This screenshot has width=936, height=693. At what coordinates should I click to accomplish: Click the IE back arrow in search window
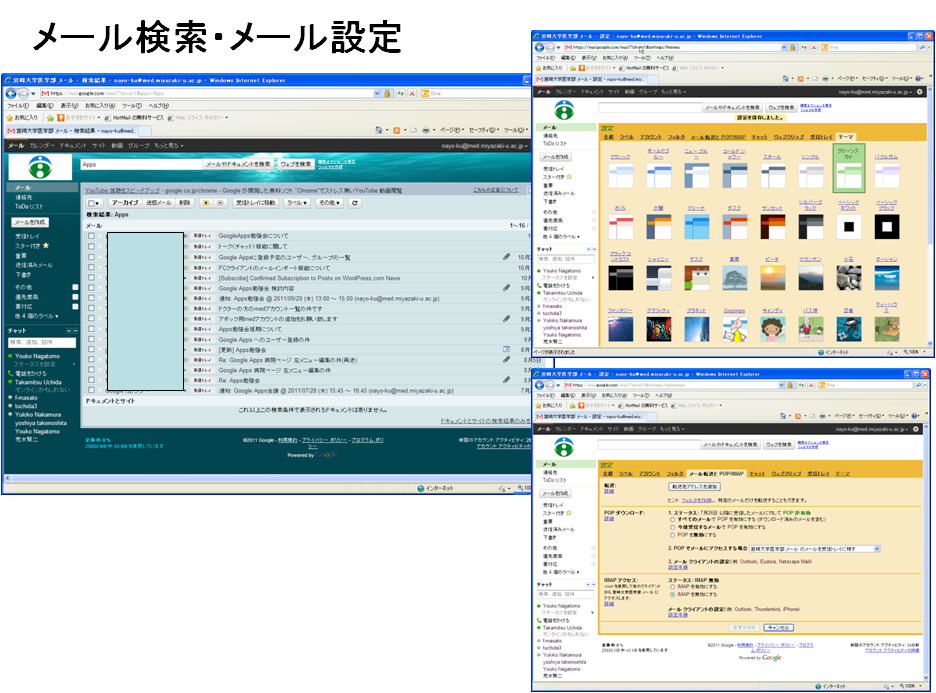[x=11, y=93]
